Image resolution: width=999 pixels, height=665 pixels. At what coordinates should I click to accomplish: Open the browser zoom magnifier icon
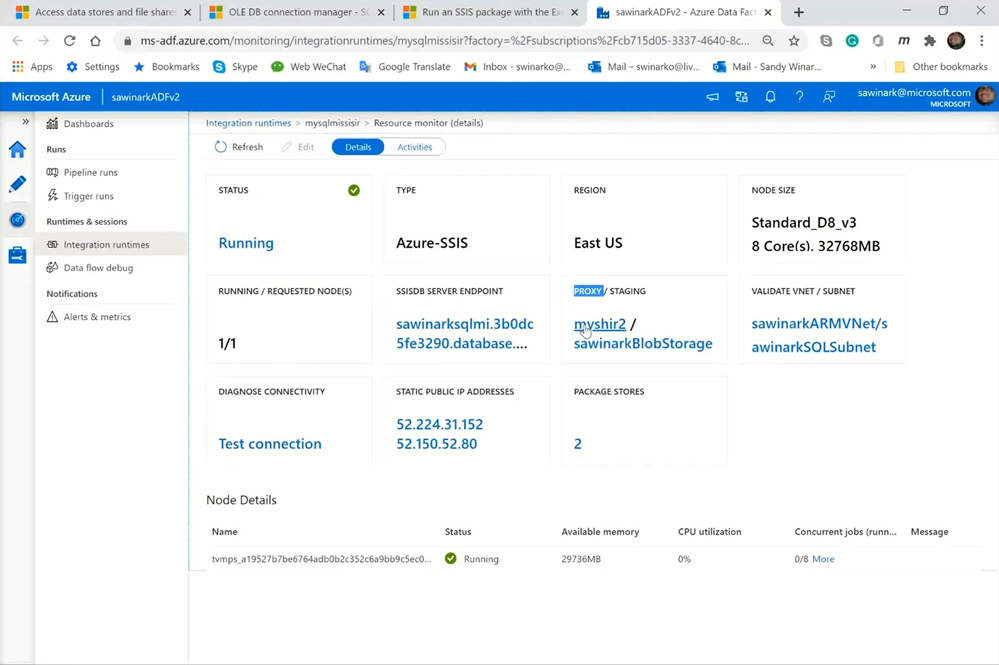[x=768, y=41]
